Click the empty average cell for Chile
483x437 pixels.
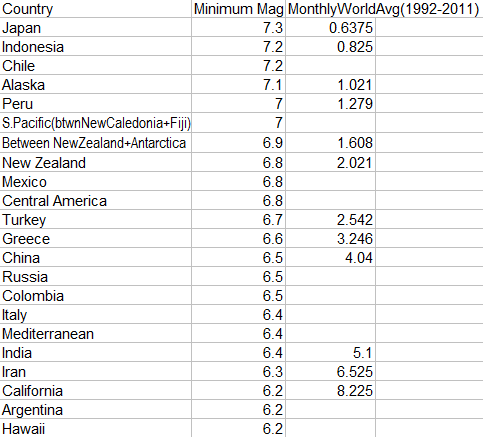pyautogui.click(x=330, y=65)
